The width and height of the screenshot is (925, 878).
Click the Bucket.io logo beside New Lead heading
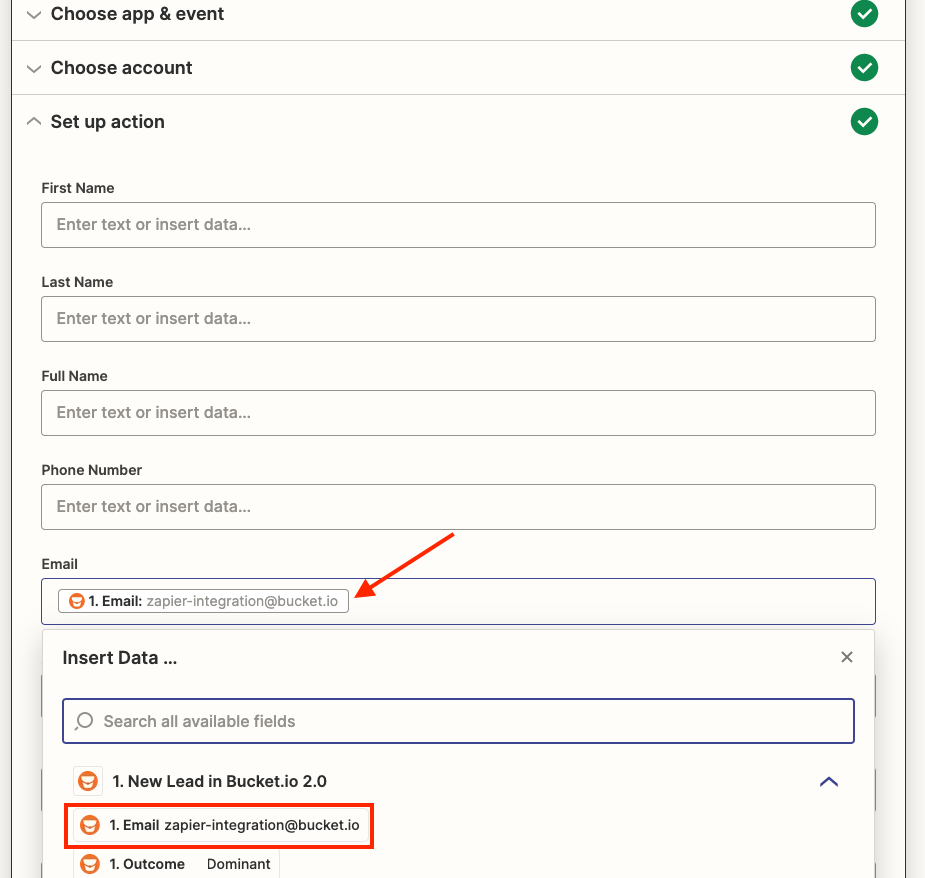point(88,781)
